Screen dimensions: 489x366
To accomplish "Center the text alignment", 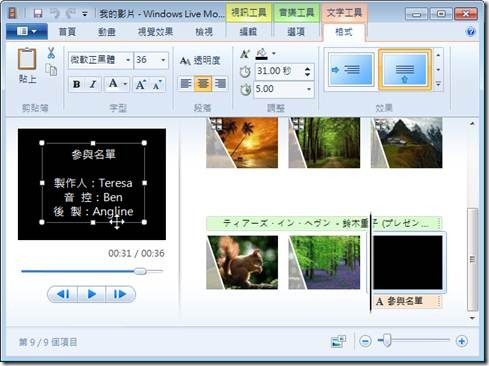I will 203,83.
